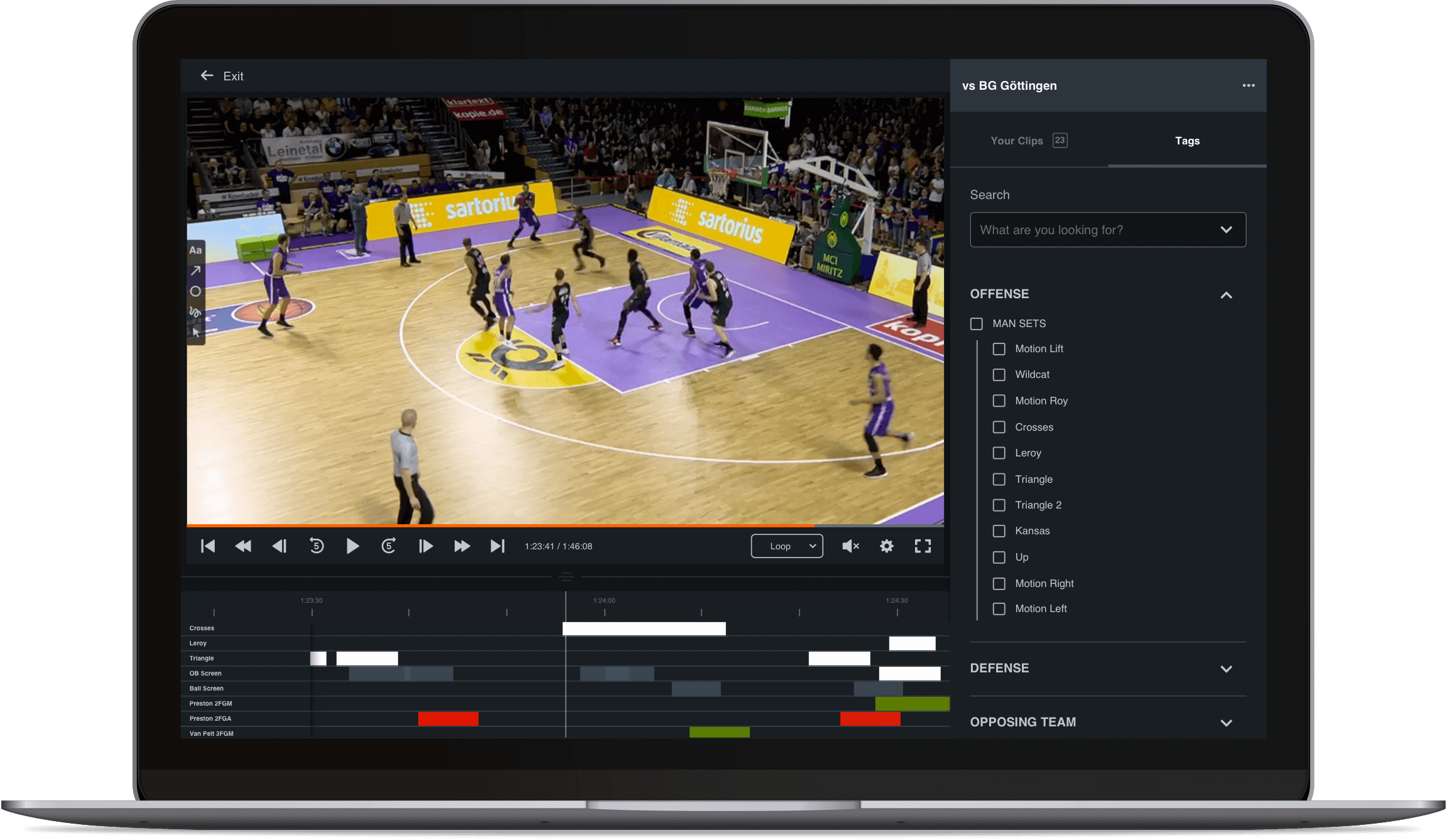Open the Loop playback dropdown
Screen dimensions: 1447x840
point(786,546)
